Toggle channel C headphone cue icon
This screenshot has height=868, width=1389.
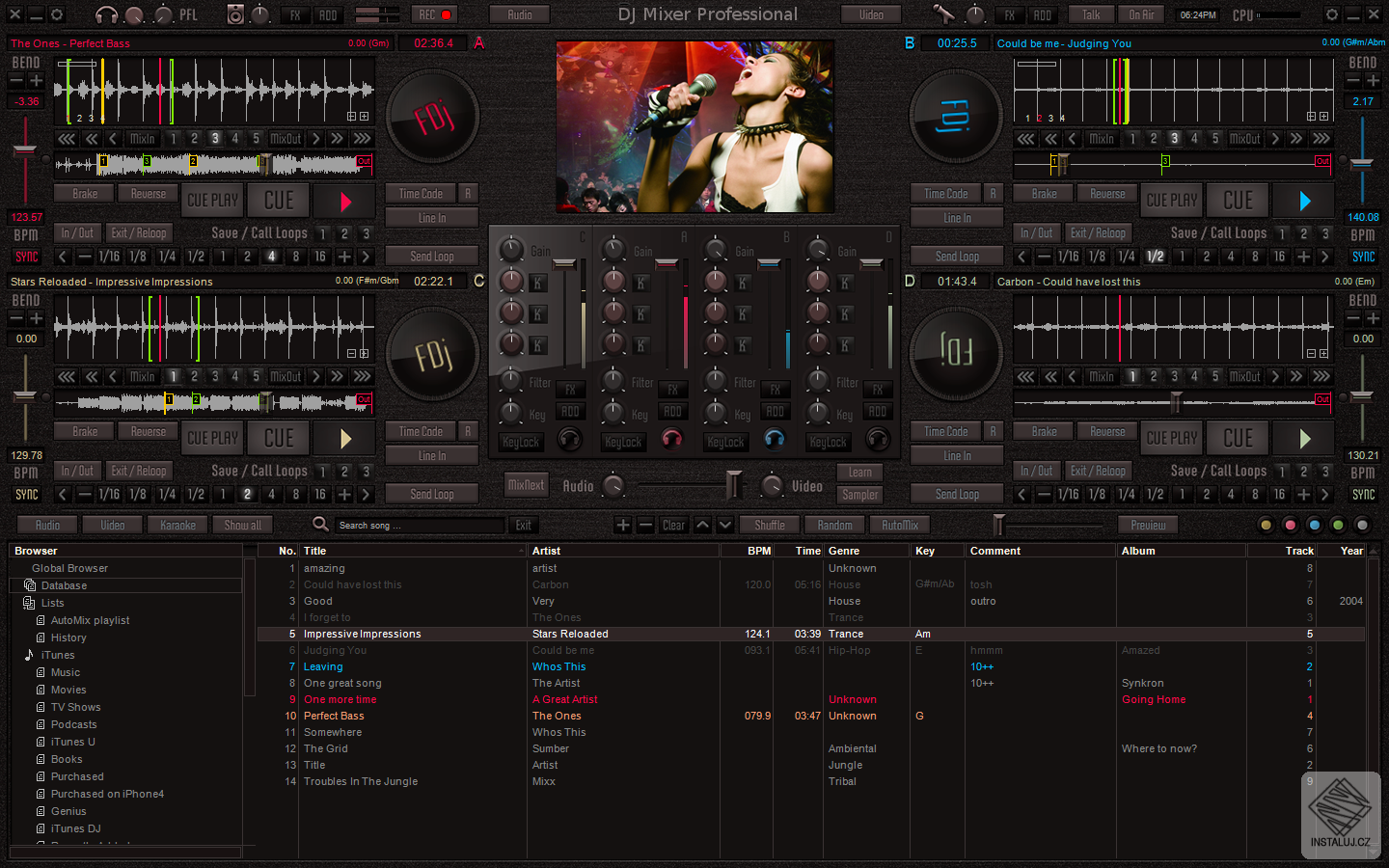[x=570, y=440]
